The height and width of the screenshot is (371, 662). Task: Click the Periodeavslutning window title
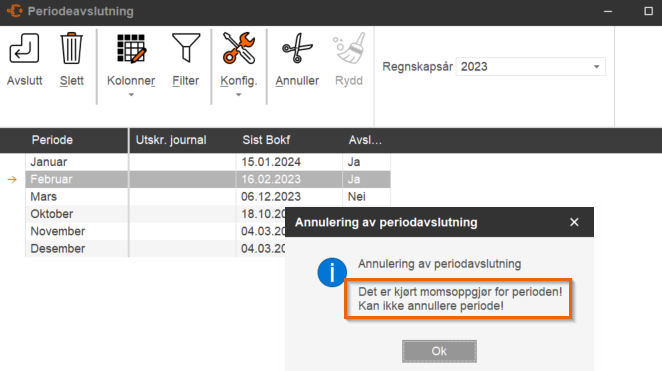[80, 11]
